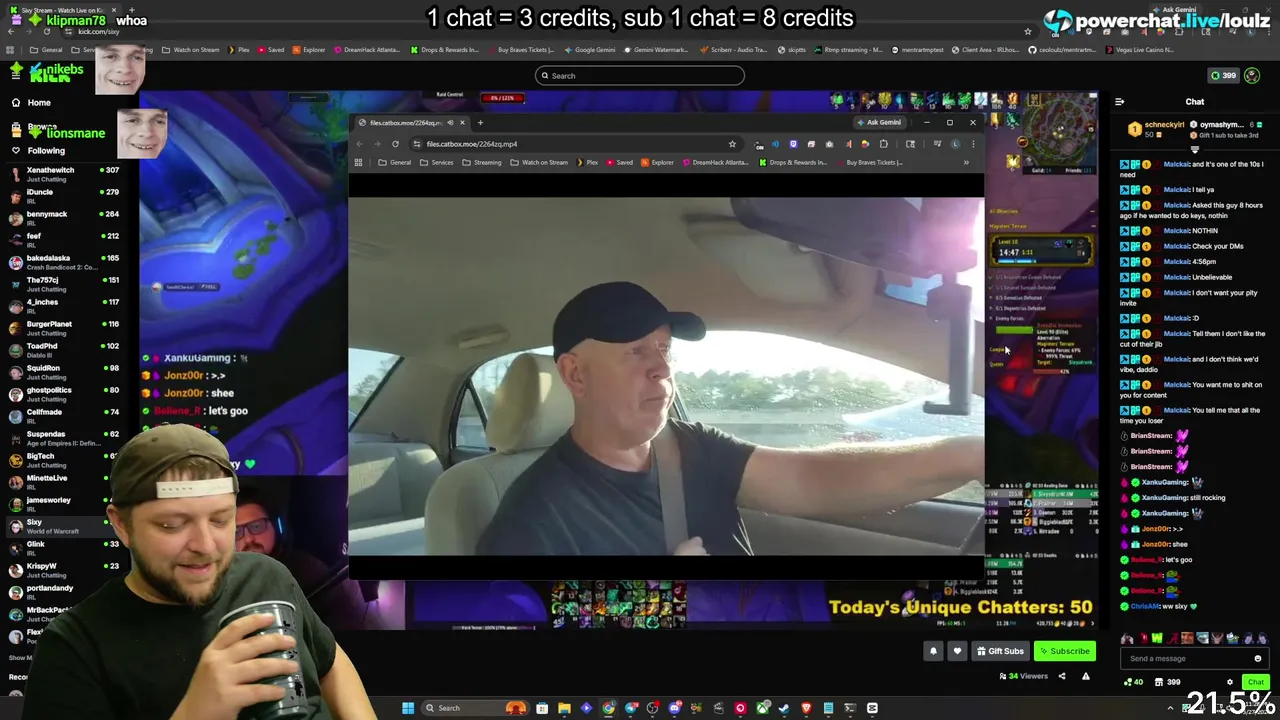The height and width of the screenshot is (720, 1280).
Task: Collapse the chat panel arrow icon
Action: tap(1119, 101)
